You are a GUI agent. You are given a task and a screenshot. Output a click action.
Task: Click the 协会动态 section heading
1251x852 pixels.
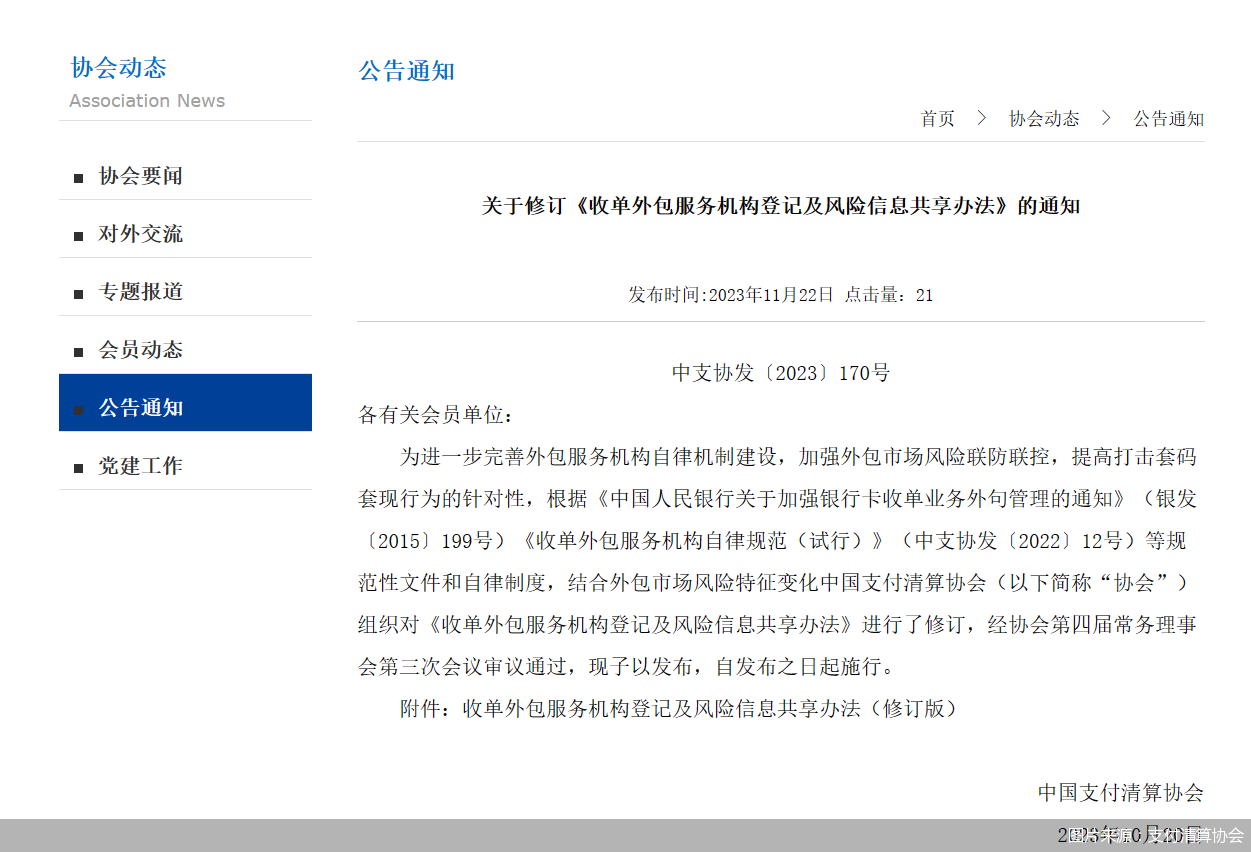tap(117, 68)
